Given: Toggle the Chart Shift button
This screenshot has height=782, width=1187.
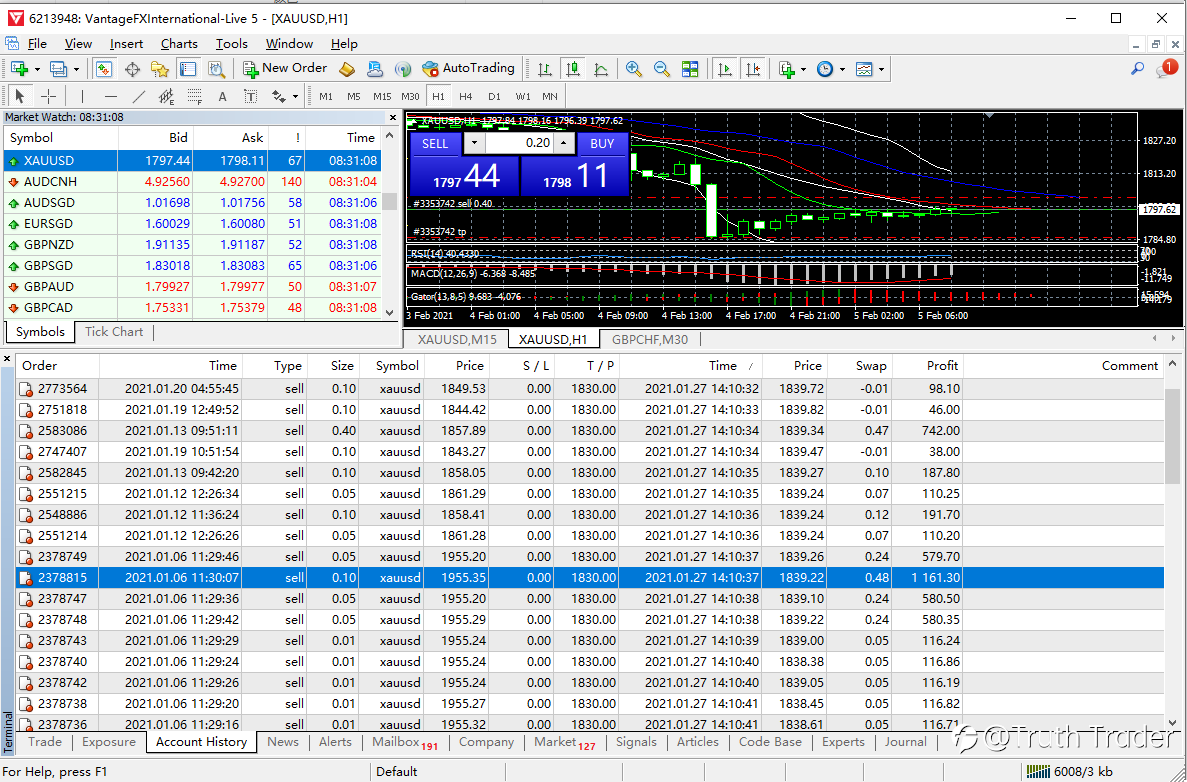Looking at the screenshot, I should pos(752,69).
